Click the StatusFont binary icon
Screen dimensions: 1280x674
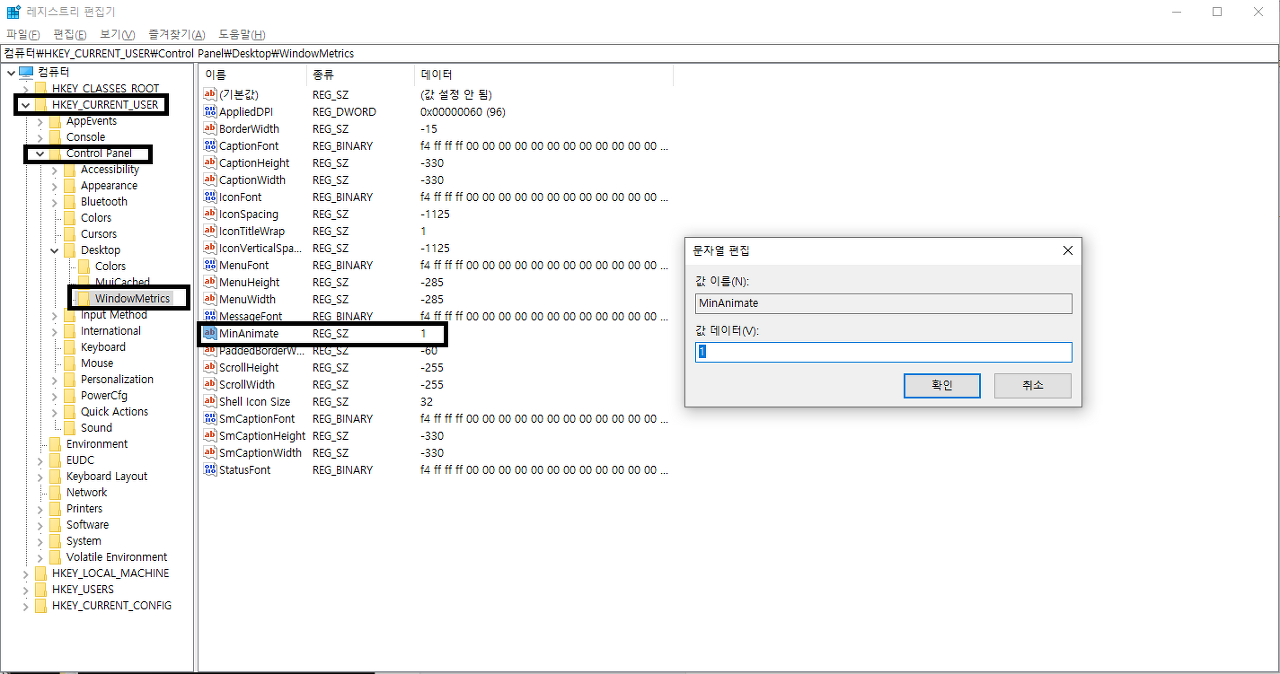click(210, 469)
